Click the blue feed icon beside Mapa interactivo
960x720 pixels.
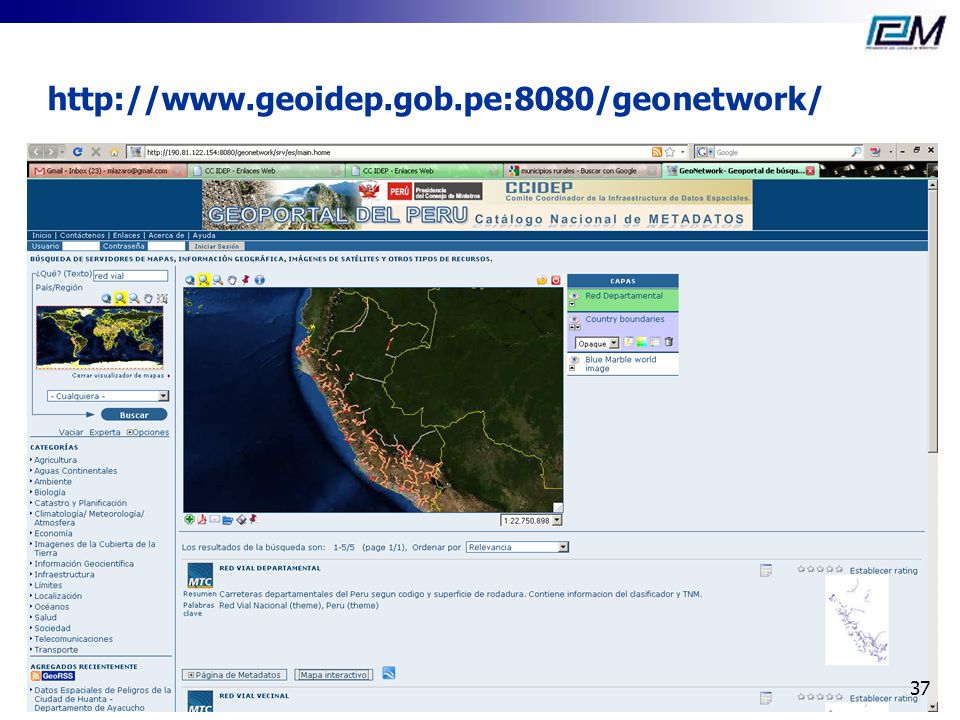(x=389, y=673)
